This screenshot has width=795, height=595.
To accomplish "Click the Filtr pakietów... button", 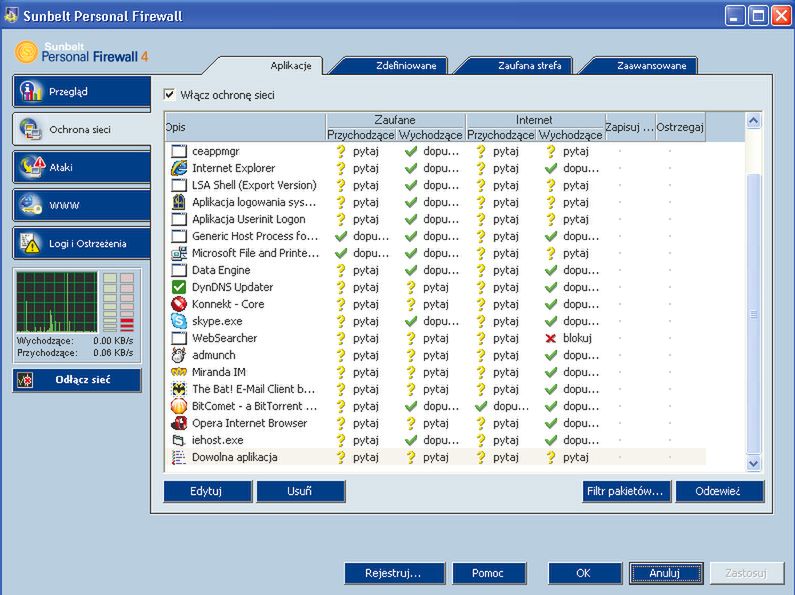I will coord(626,491).
